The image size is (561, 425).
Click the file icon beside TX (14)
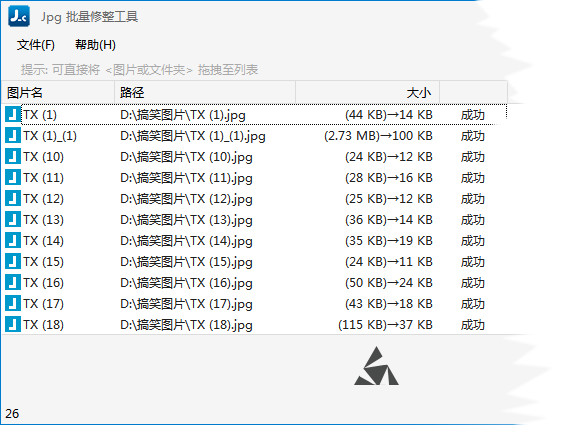click(x=13, y=240)
